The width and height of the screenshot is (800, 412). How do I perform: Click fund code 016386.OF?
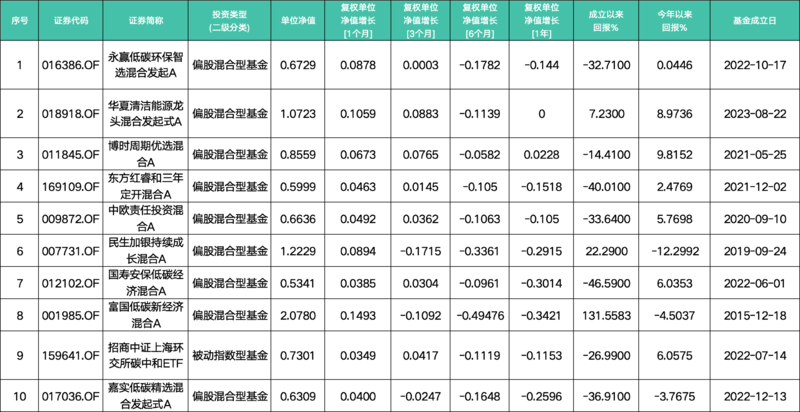[70, 65]
